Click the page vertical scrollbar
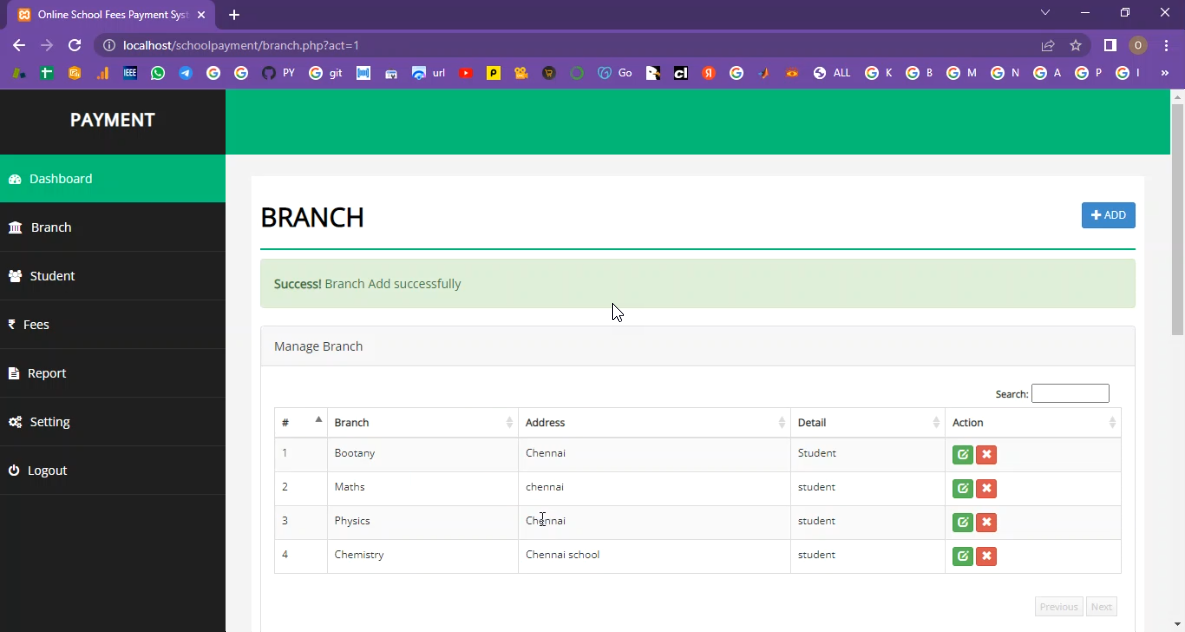This screenshot has width=1185, height=632. pyautogui.click(x=1177, y=220)
